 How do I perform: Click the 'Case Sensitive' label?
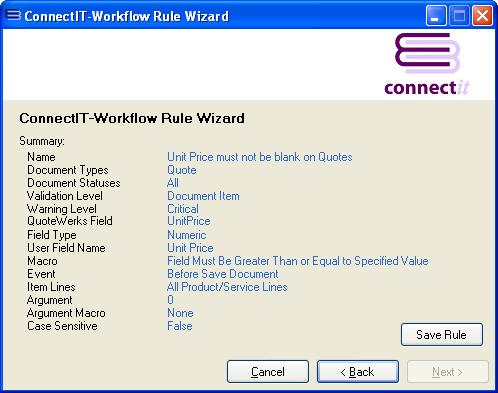click(x=62, y=326)
